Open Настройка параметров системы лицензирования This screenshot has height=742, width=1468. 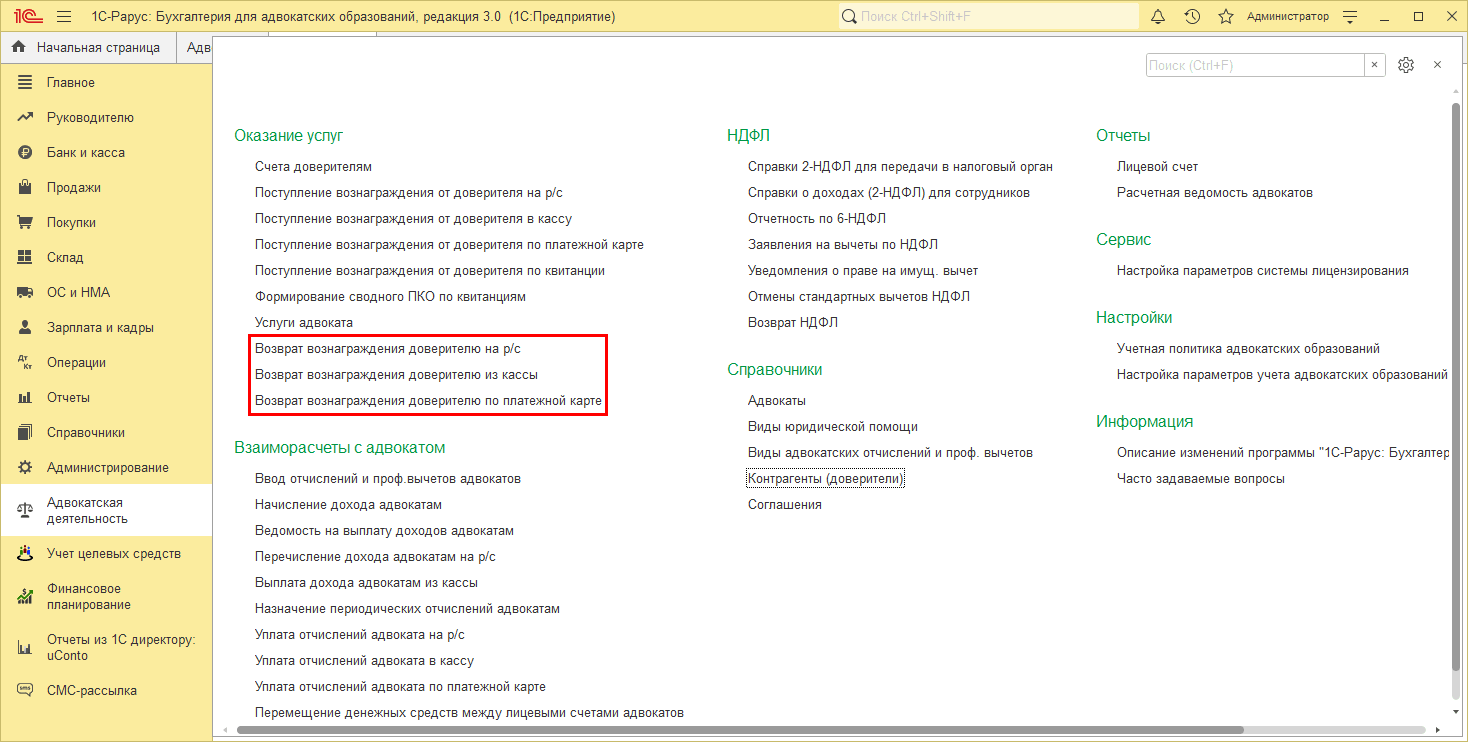click(1263, 270)
